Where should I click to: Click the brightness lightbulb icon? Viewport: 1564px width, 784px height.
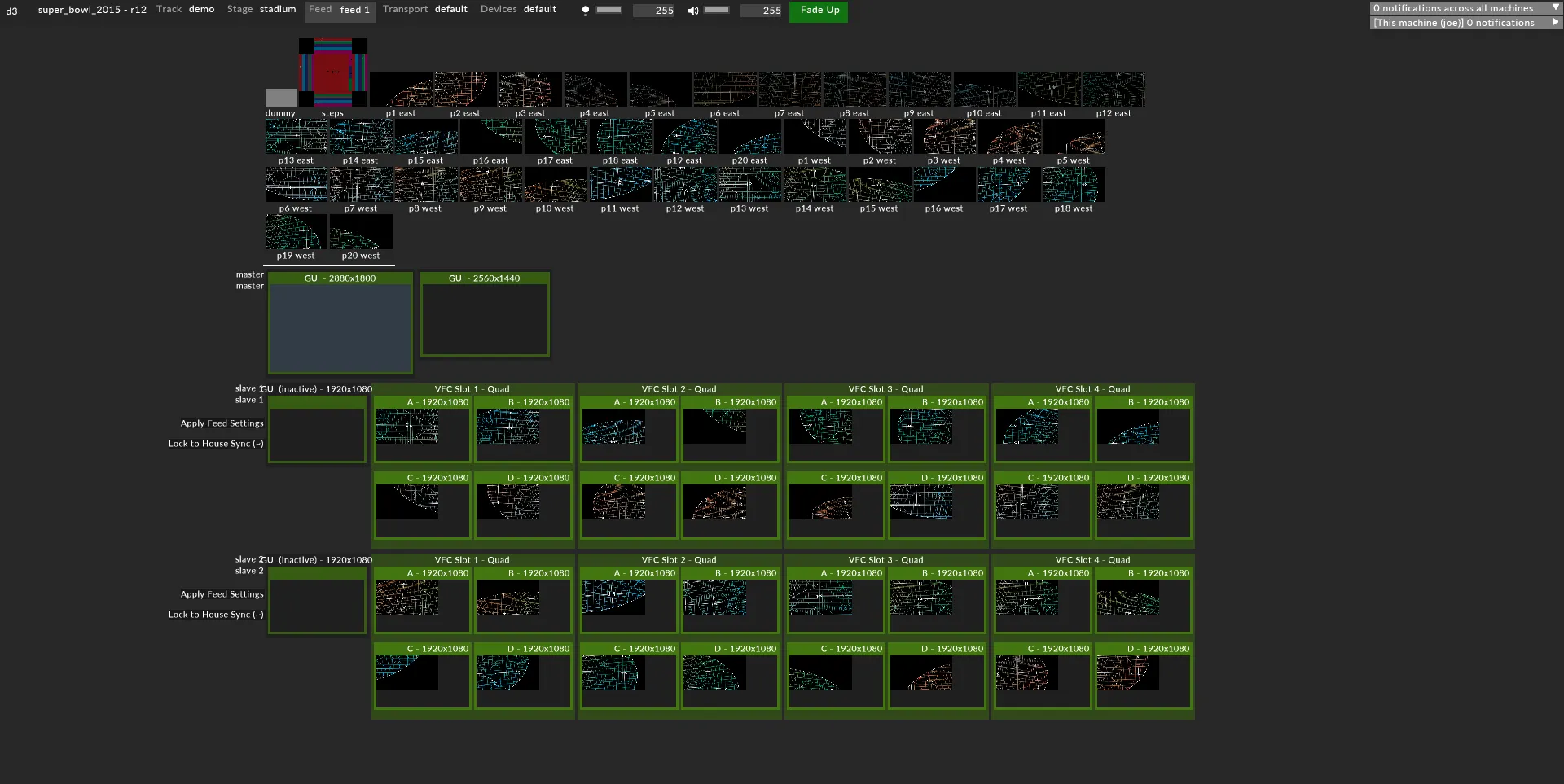click(x=585, y=11)
